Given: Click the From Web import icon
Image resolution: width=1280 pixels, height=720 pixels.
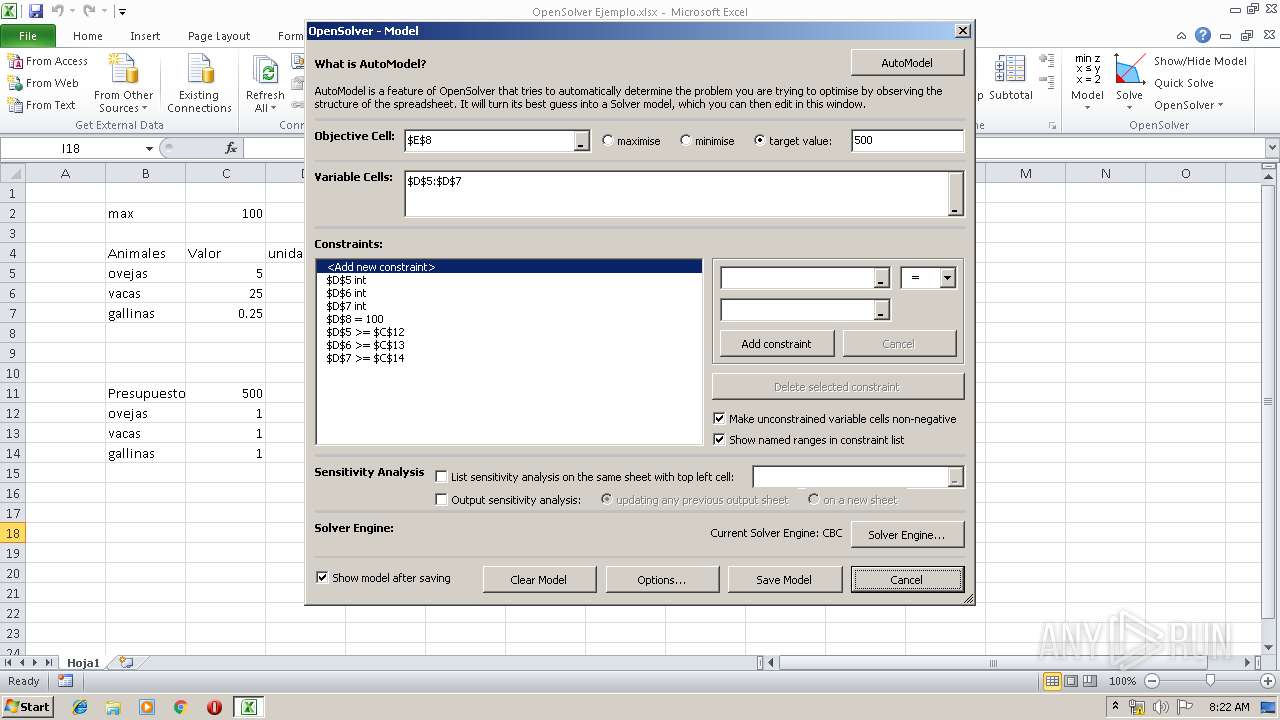Looking at the screenshot, I should pos(15,83).
